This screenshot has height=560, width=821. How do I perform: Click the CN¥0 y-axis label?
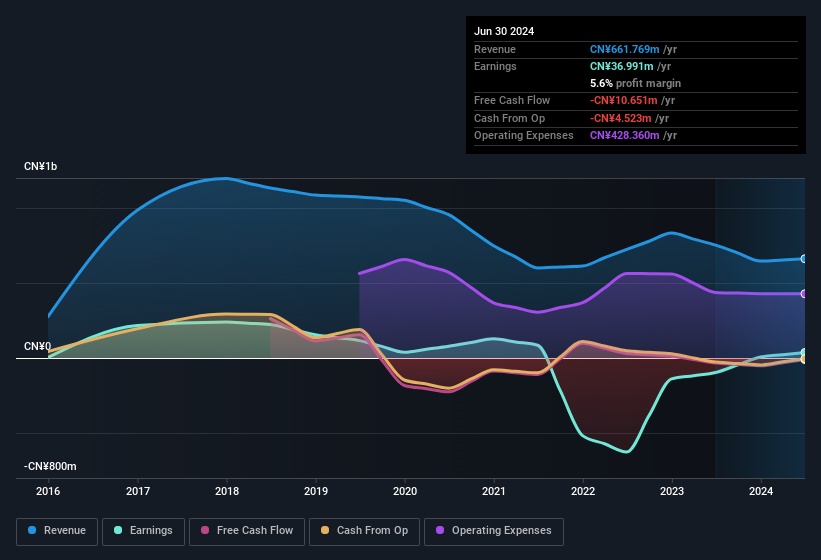coord(37,346)
